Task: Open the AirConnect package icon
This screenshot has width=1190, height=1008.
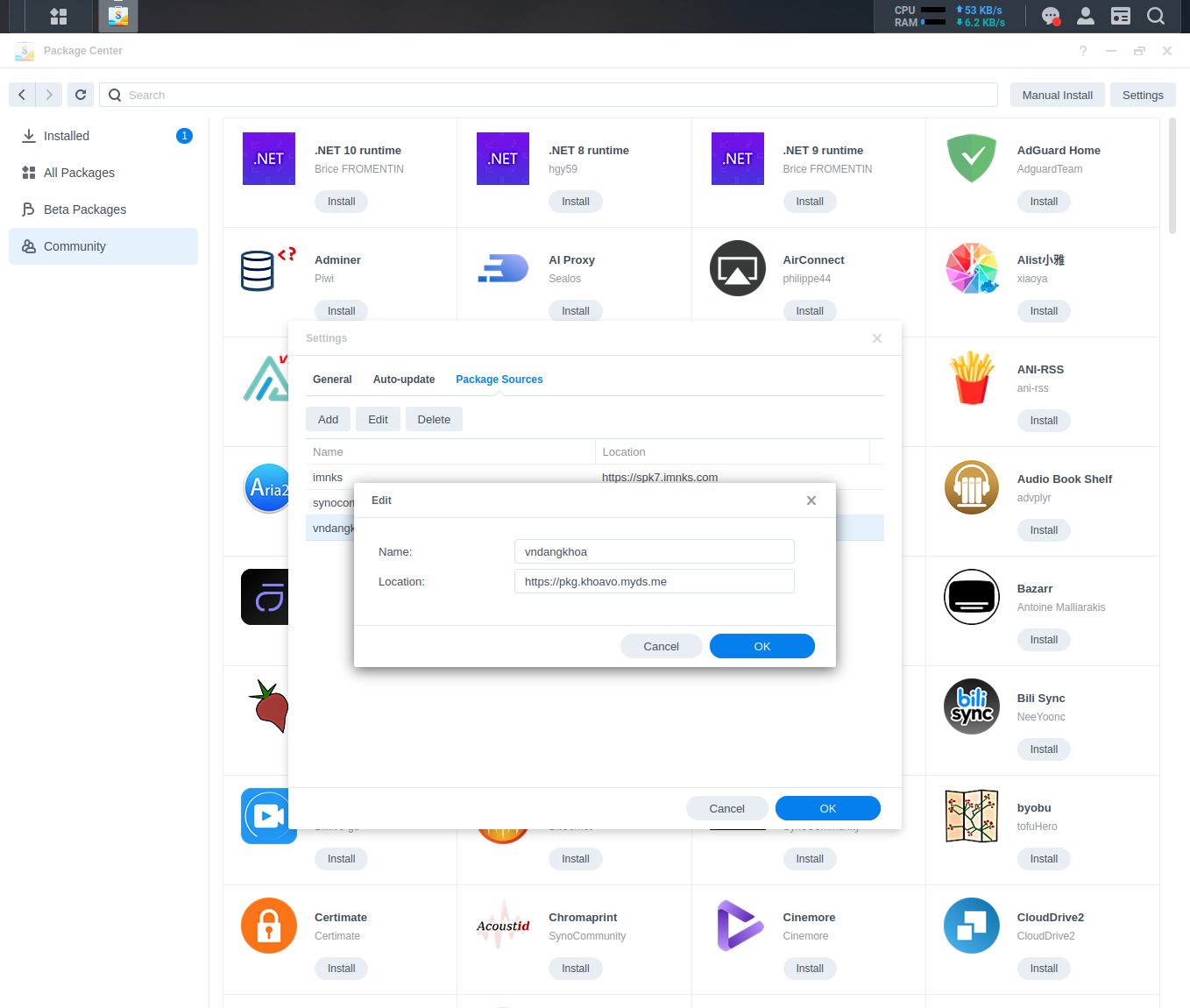Action: 738,268
